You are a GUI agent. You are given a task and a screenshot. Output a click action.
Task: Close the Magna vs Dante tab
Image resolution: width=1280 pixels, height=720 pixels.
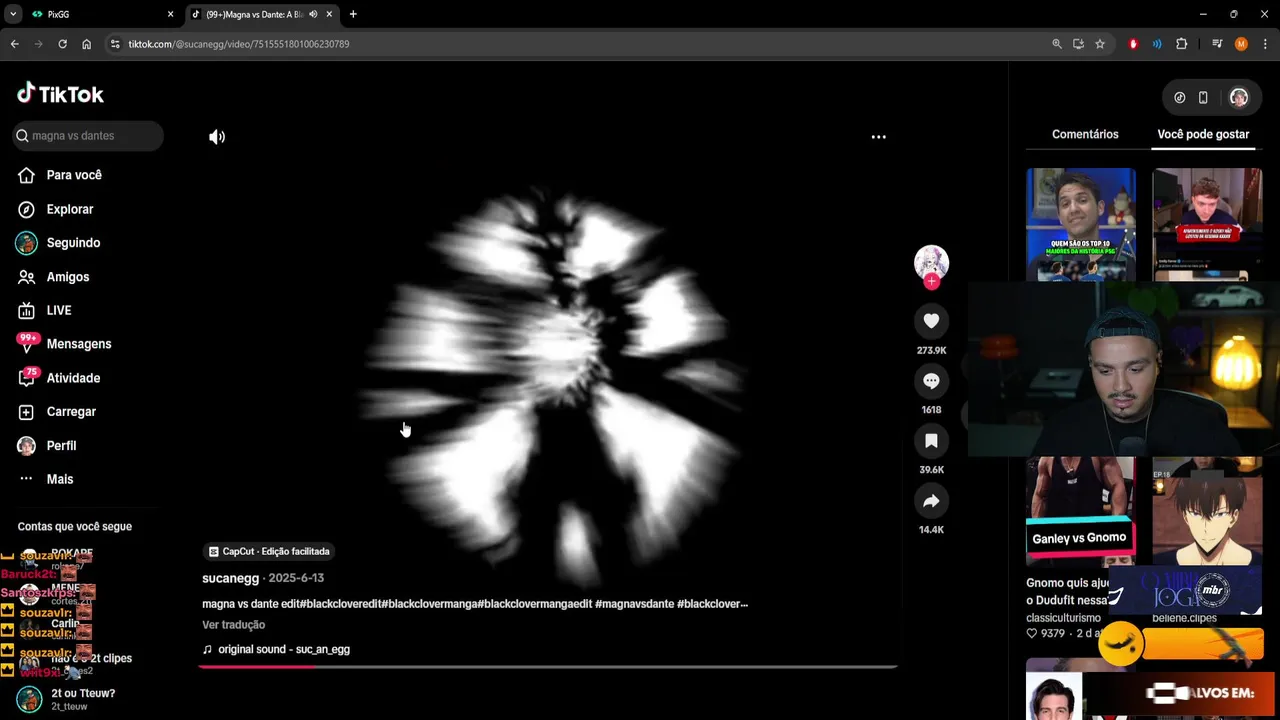[x=329, y=14]
